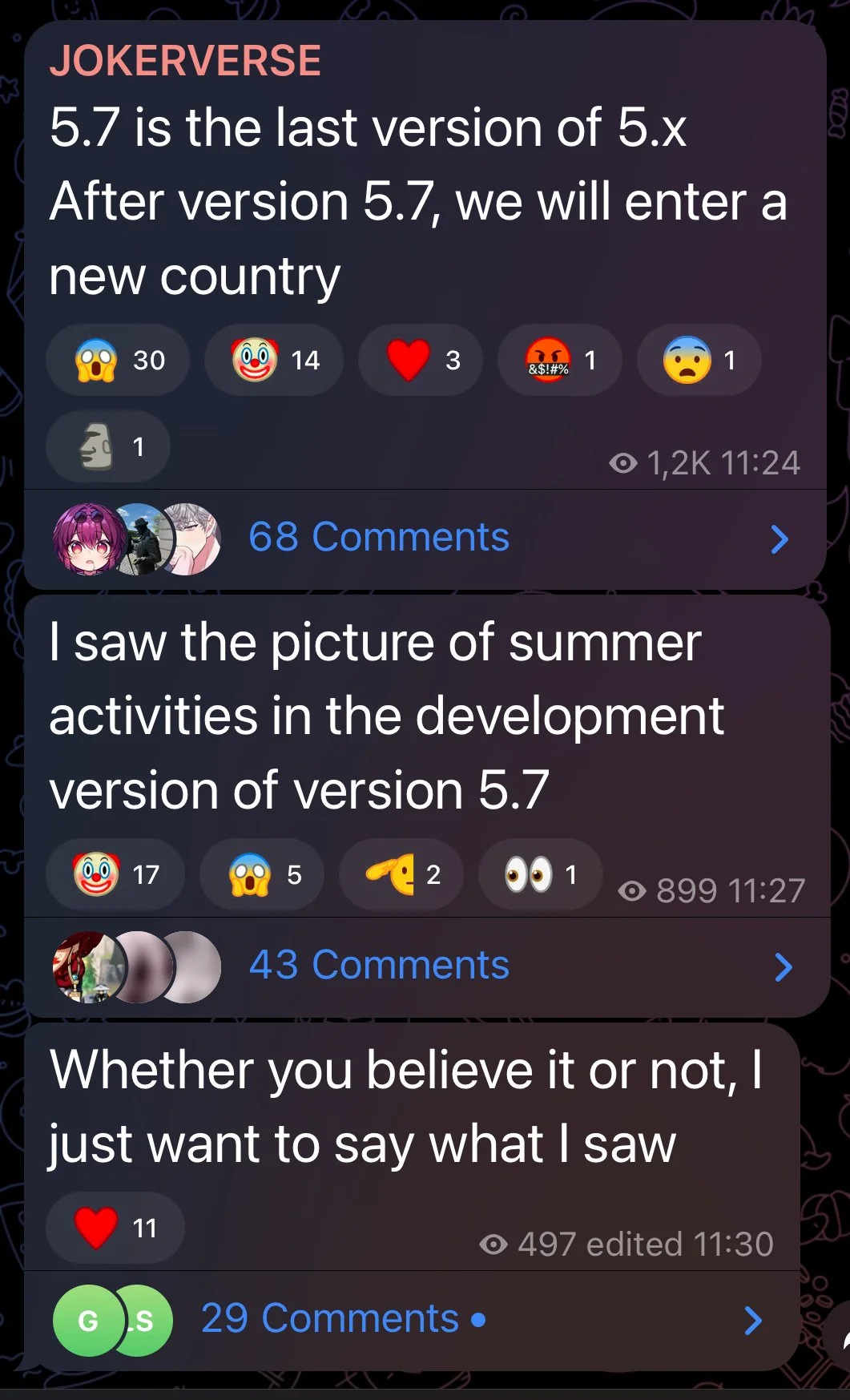Tap the moai statue reaction
This screenshot has height=1400, width=850.
pos(108,446)
